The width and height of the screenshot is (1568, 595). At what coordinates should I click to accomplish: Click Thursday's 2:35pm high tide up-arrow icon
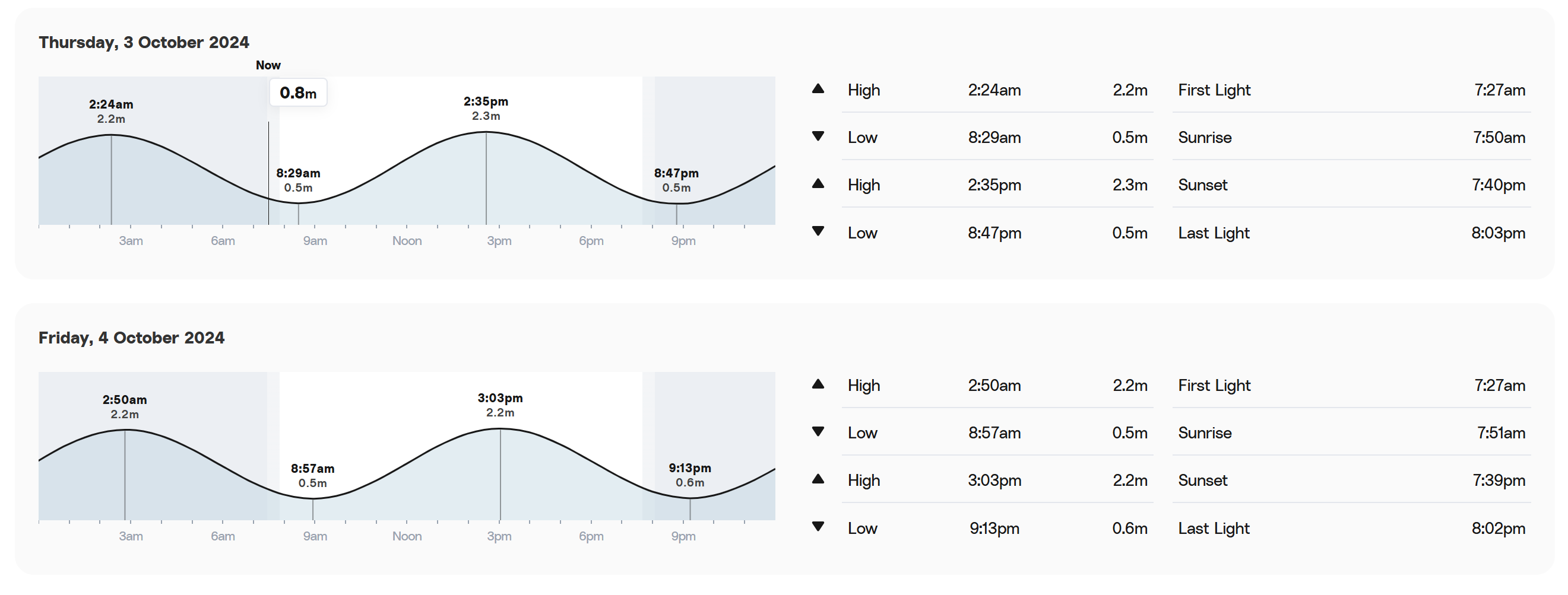[818, 184]
